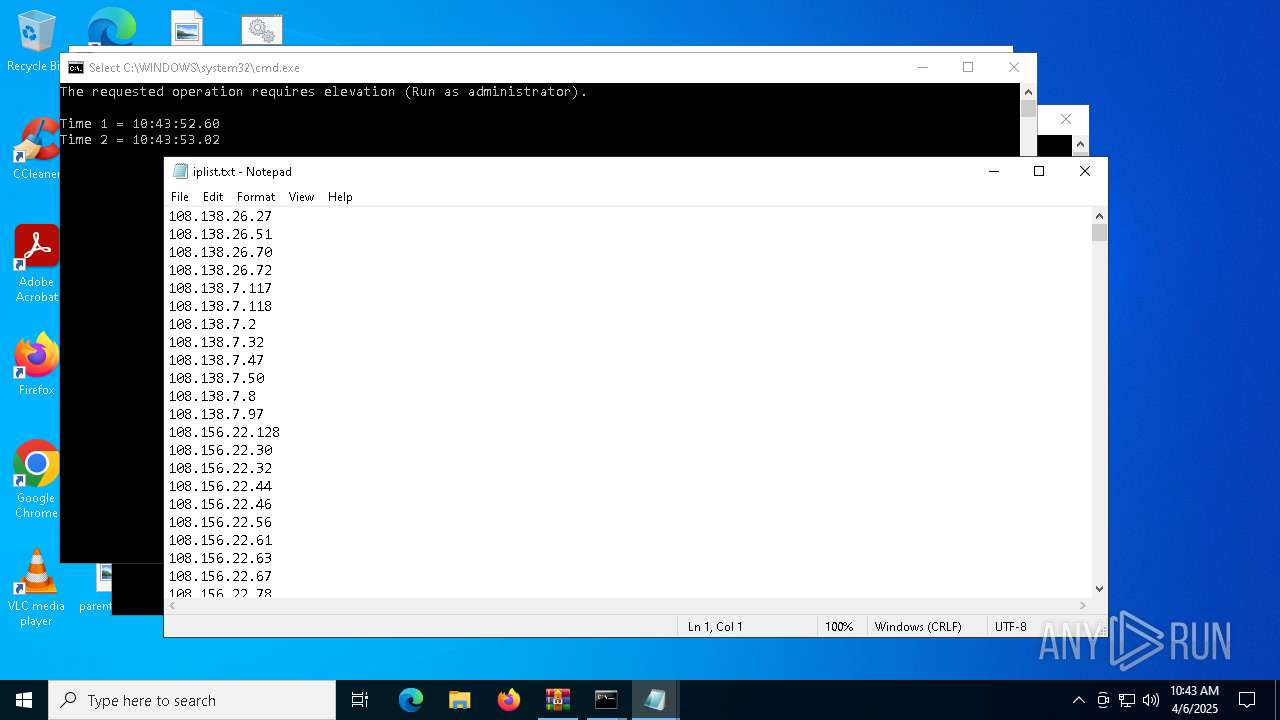Click the tray icon left of network
The width and height of the screenshot is (1280, 720).
coord(1103,700)
